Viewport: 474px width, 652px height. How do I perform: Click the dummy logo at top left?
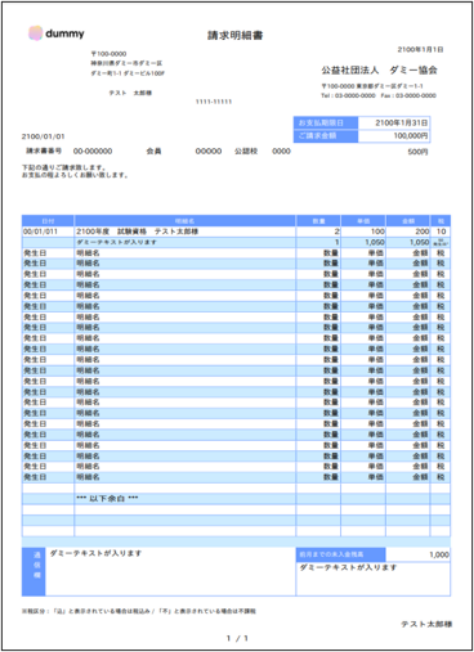click(x=56, y=33)
